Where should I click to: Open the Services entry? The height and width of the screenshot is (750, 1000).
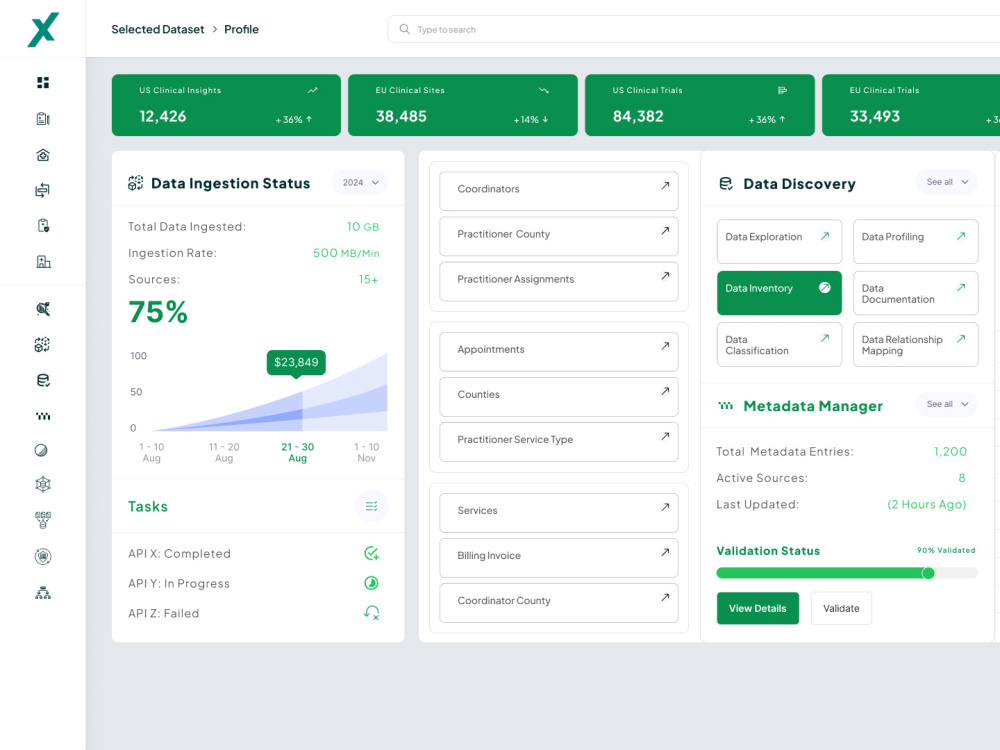coord(559,513)
